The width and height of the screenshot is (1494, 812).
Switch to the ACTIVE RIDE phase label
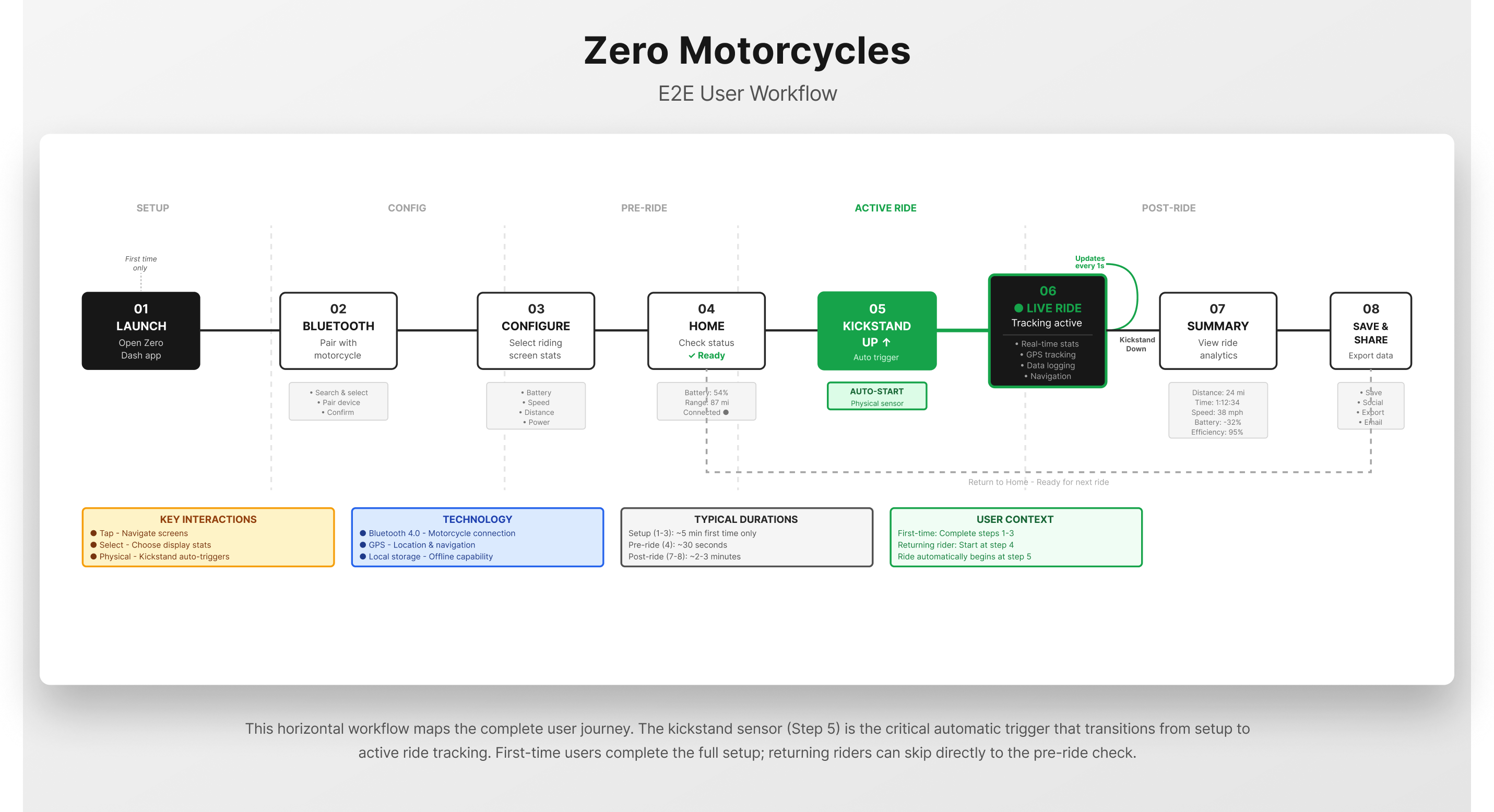point(885,208)
